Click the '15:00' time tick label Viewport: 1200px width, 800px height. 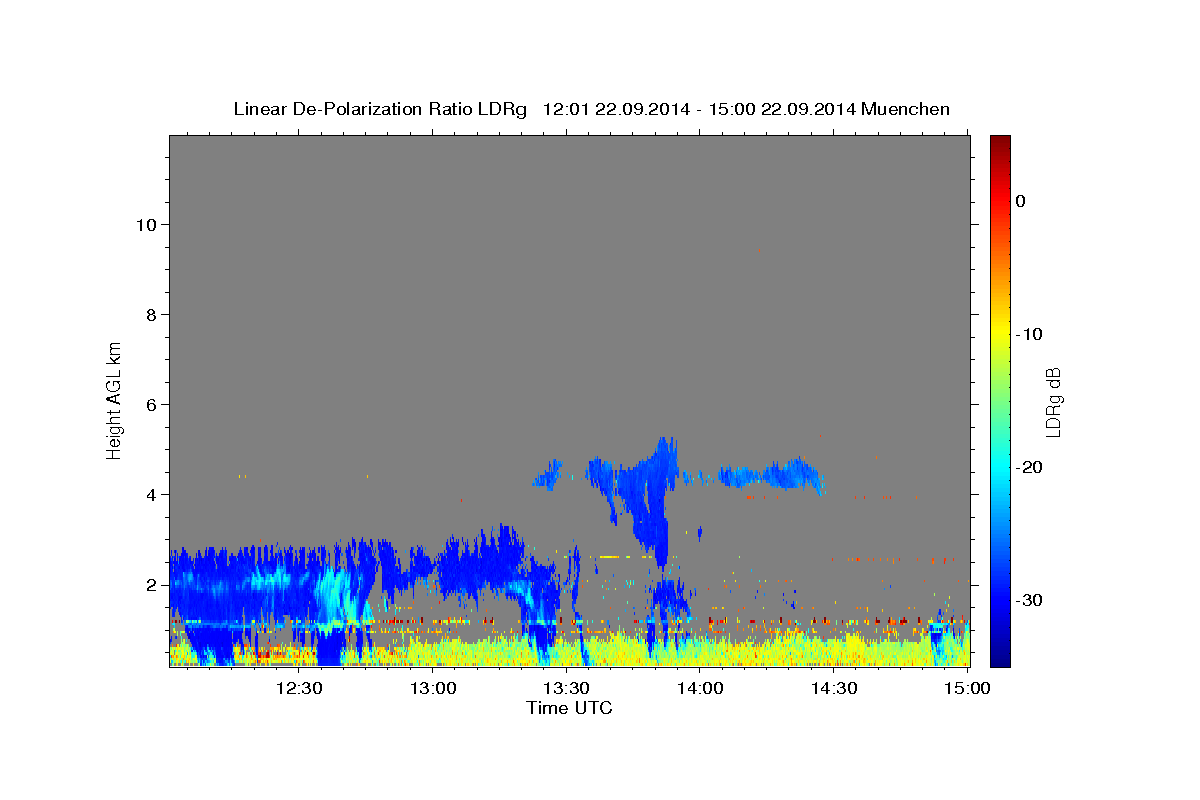point(967,688)
